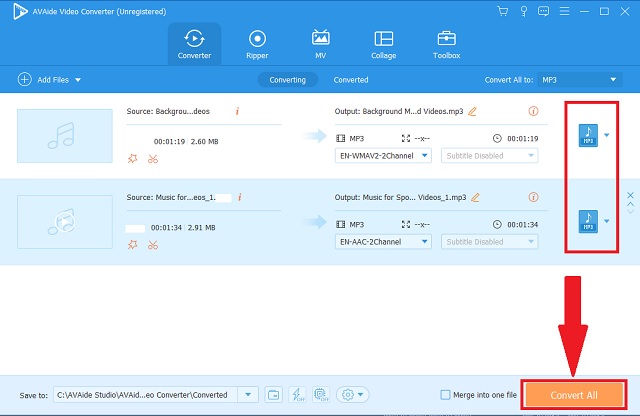Open the cut scissors for Background file
This screenshot has width=640, height=416.
(153, 158)
